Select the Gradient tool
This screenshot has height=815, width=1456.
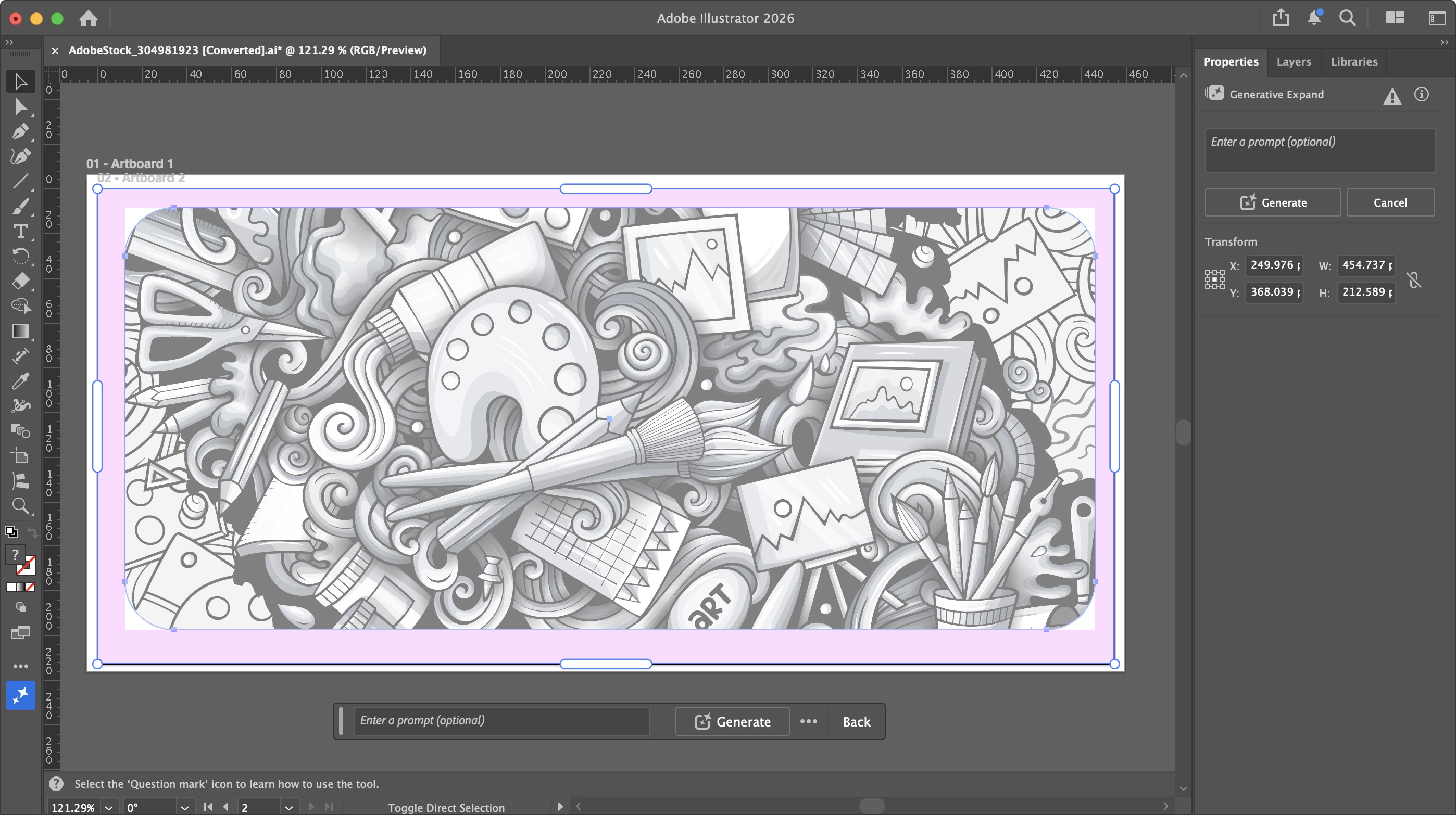click(21, 332)
